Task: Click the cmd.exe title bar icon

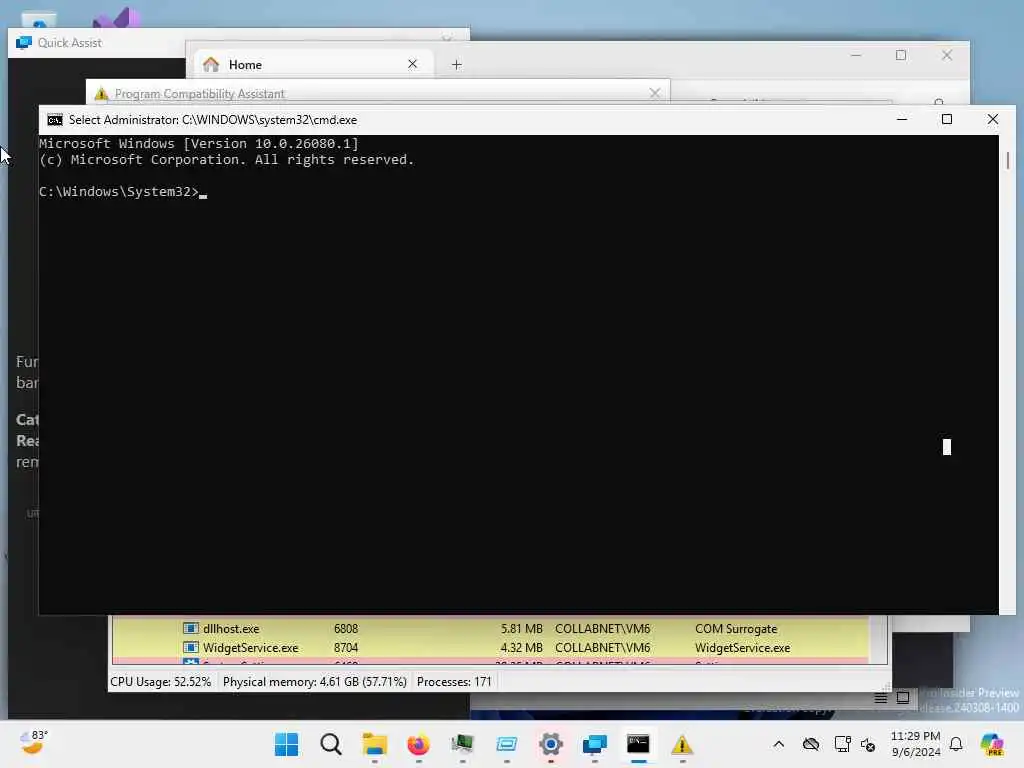Action: coord(55,120)
